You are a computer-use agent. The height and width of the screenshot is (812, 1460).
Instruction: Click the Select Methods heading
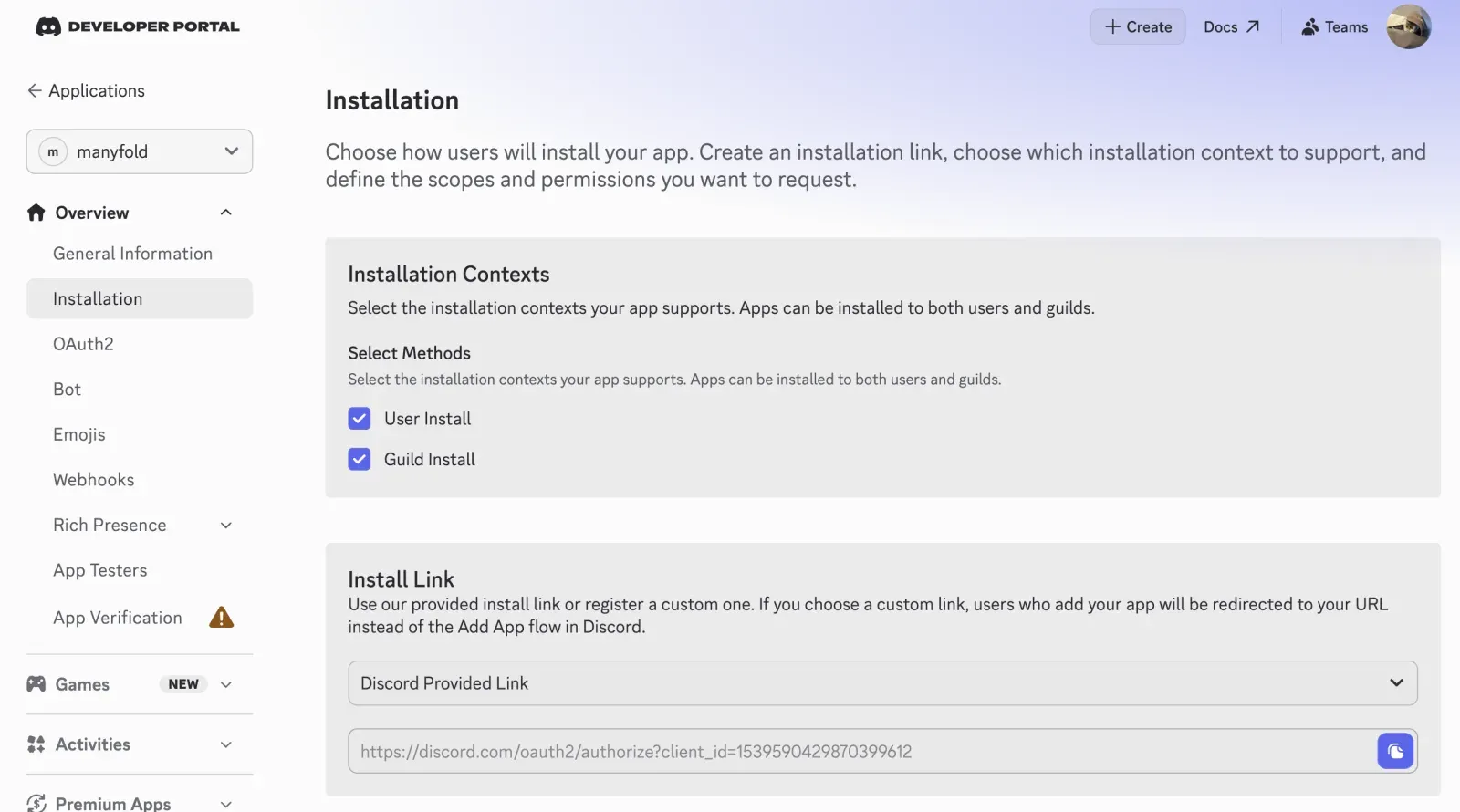coord(409,353)
